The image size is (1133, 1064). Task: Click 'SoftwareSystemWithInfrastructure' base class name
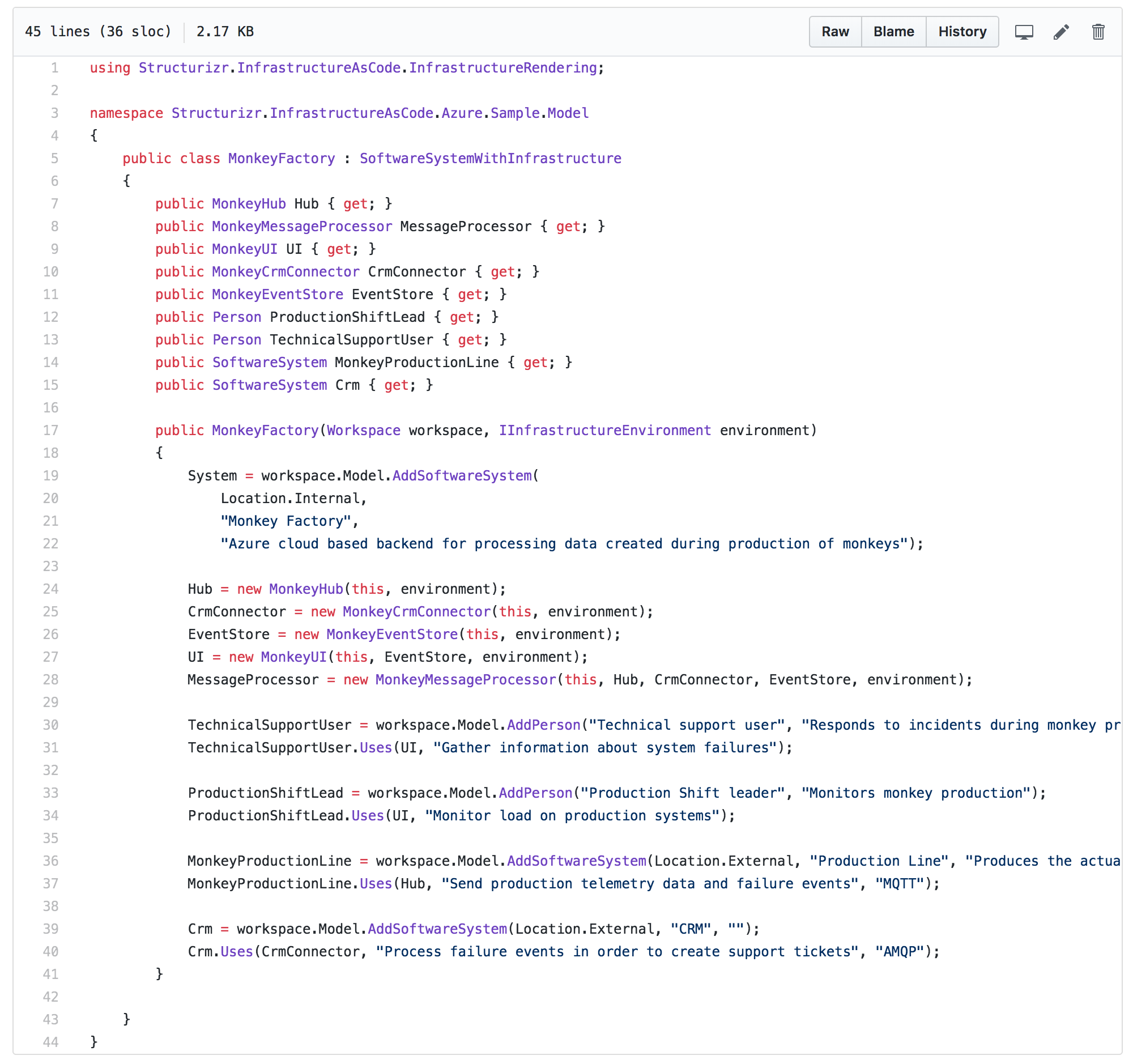click(x=490, y=159)
